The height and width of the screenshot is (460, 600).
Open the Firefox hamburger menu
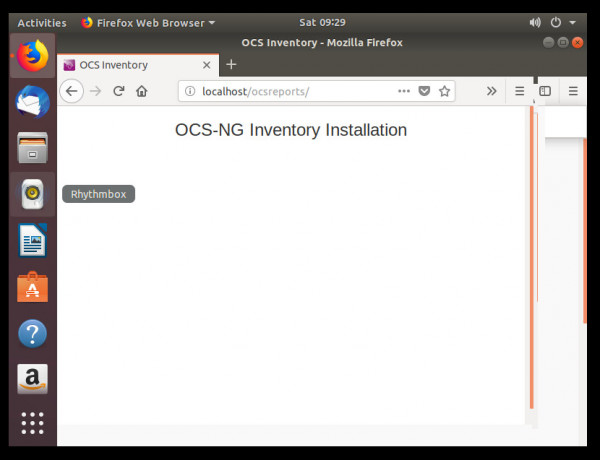pos(573,91)
